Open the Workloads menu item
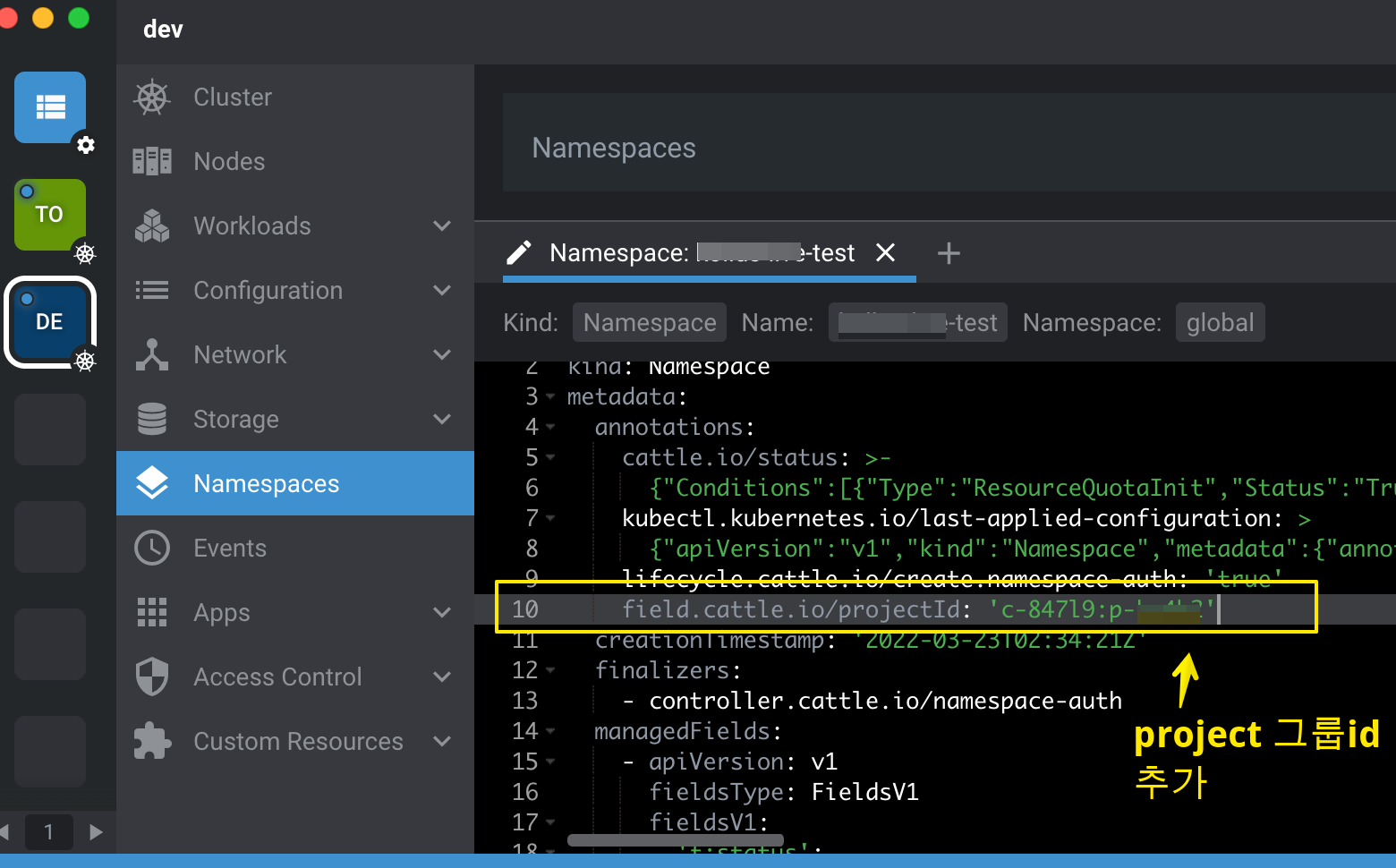Viewport: 1396px width, 868px height. click(x=295, y=226)
